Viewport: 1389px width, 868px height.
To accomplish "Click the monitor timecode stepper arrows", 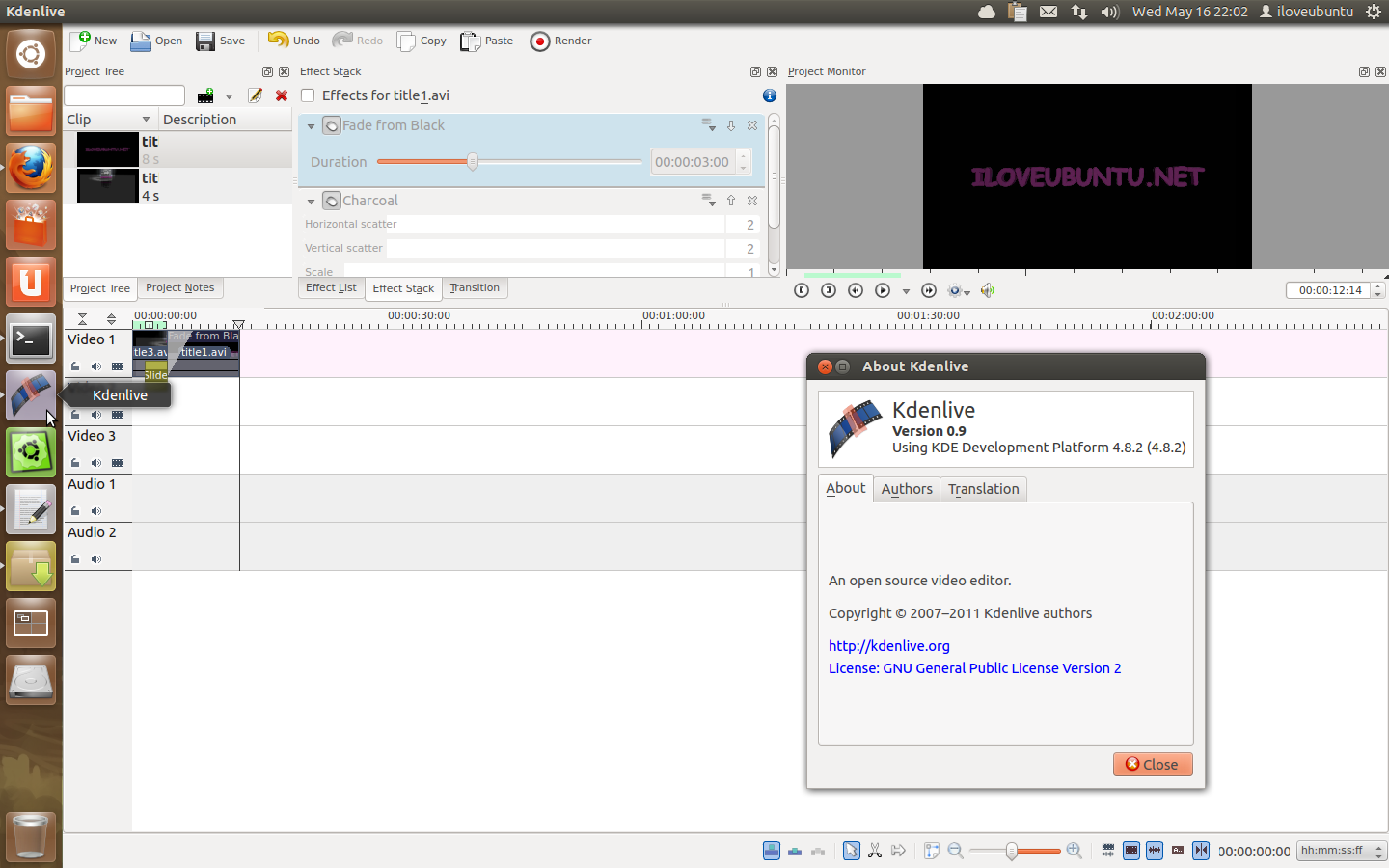I will [1377, 290].
